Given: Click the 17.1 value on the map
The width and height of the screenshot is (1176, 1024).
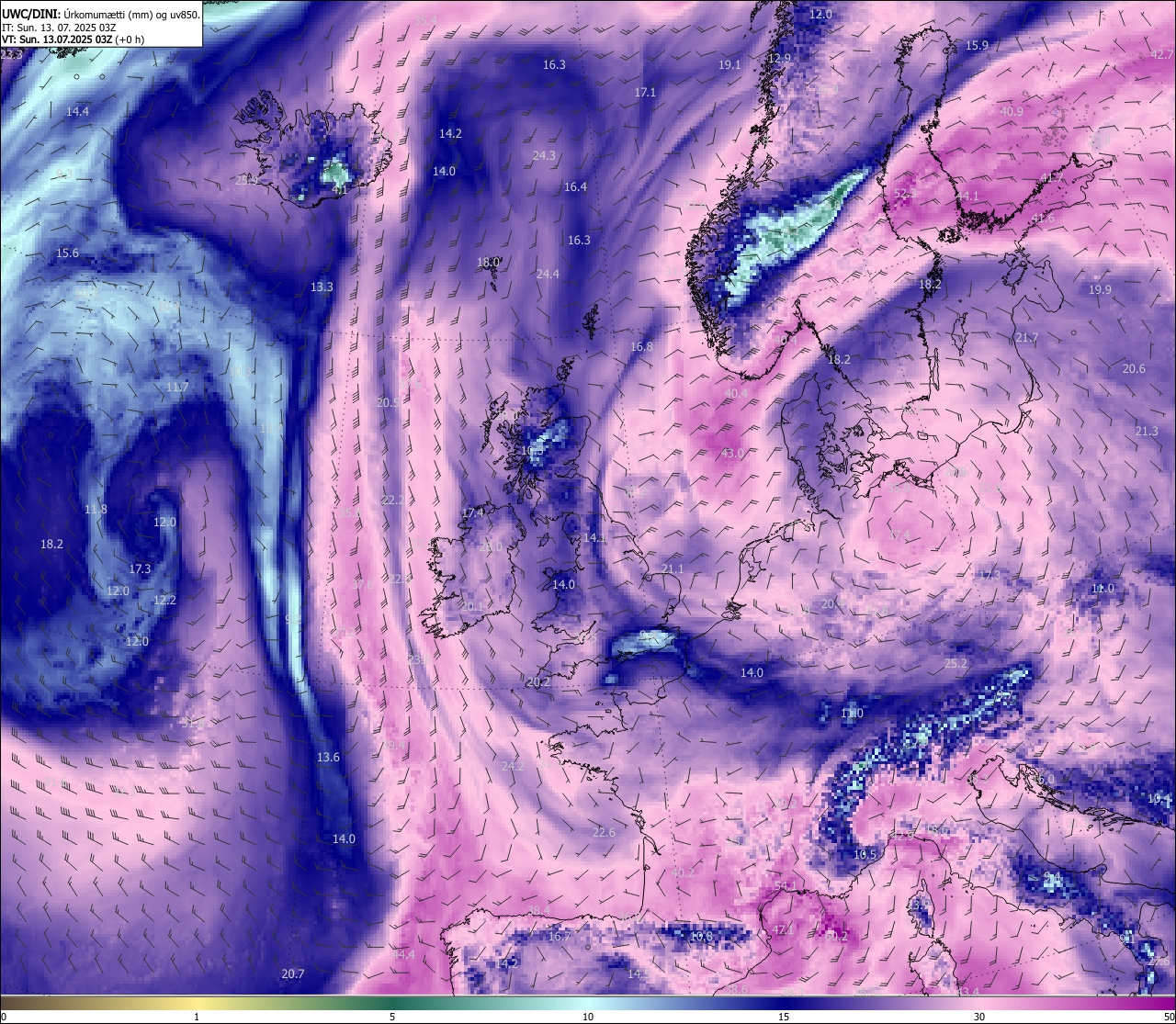Looking at the screenshot, I should [x=645, y=92].
